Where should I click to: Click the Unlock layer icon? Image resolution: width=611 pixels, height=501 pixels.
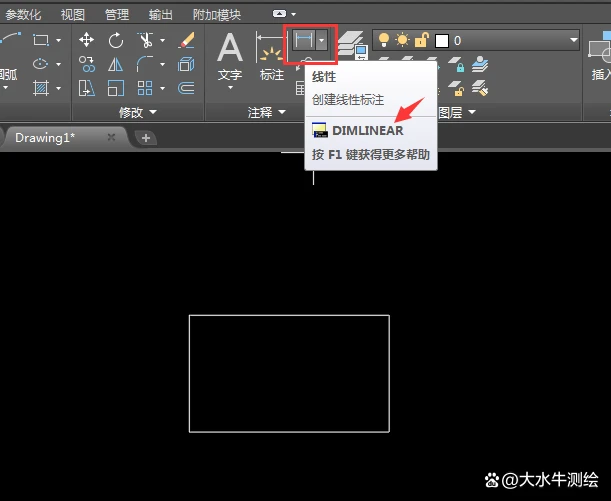tap(456, 88)
